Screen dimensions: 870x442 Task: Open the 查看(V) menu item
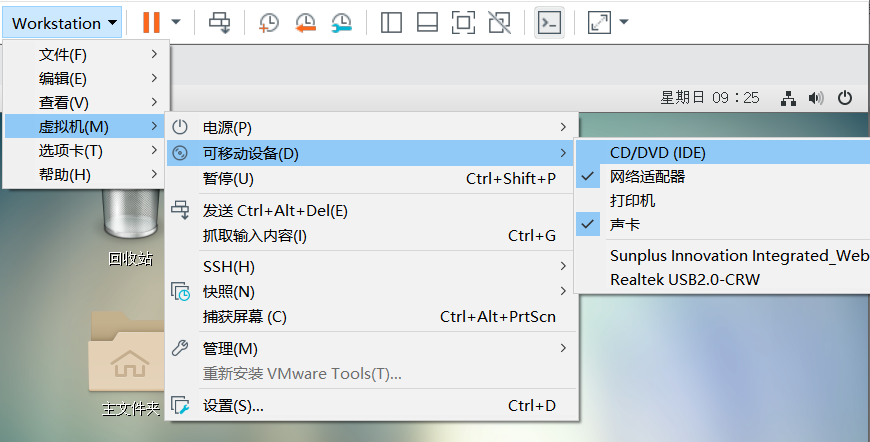pos(86,102)
